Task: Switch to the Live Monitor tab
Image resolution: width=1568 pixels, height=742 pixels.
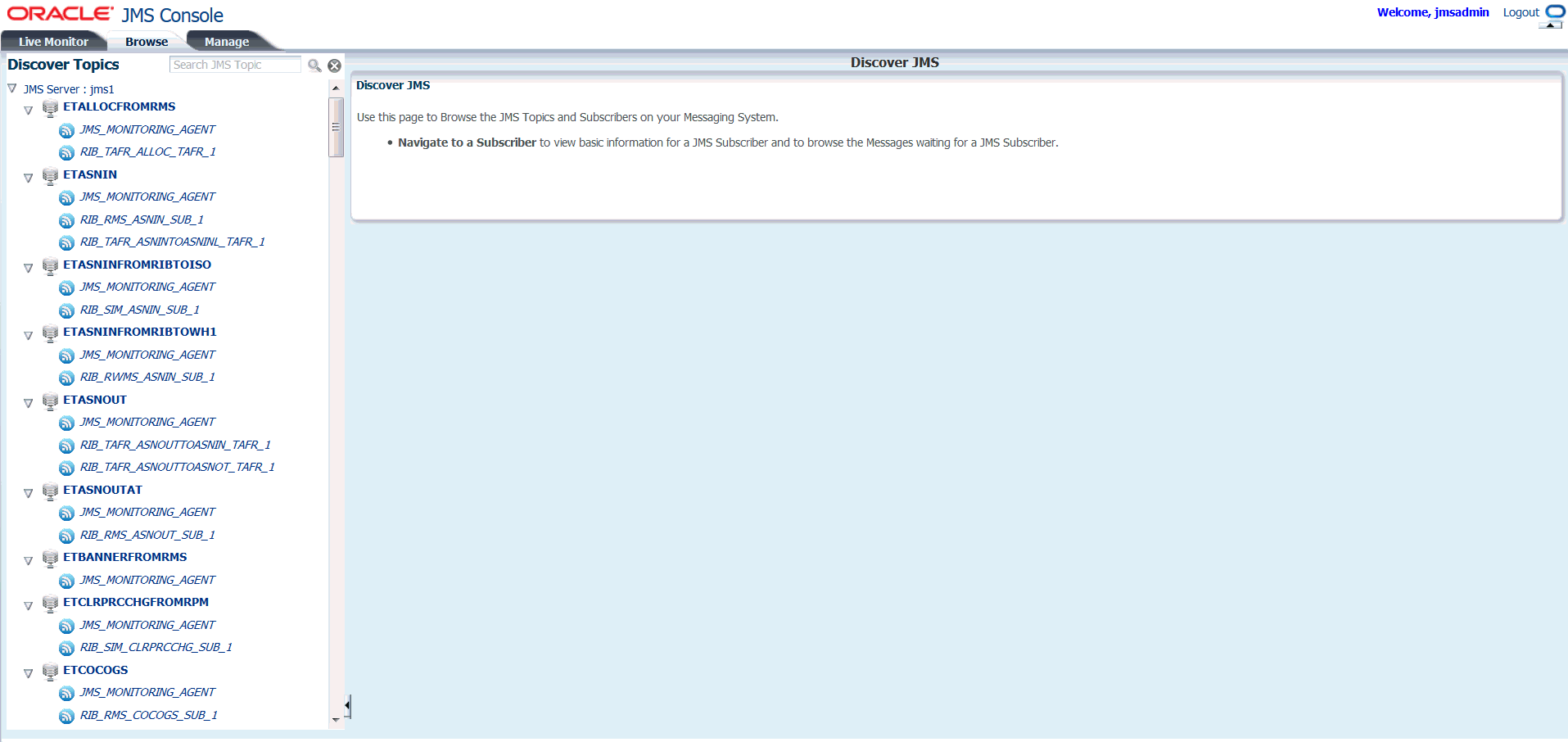Action: (52, 41)
